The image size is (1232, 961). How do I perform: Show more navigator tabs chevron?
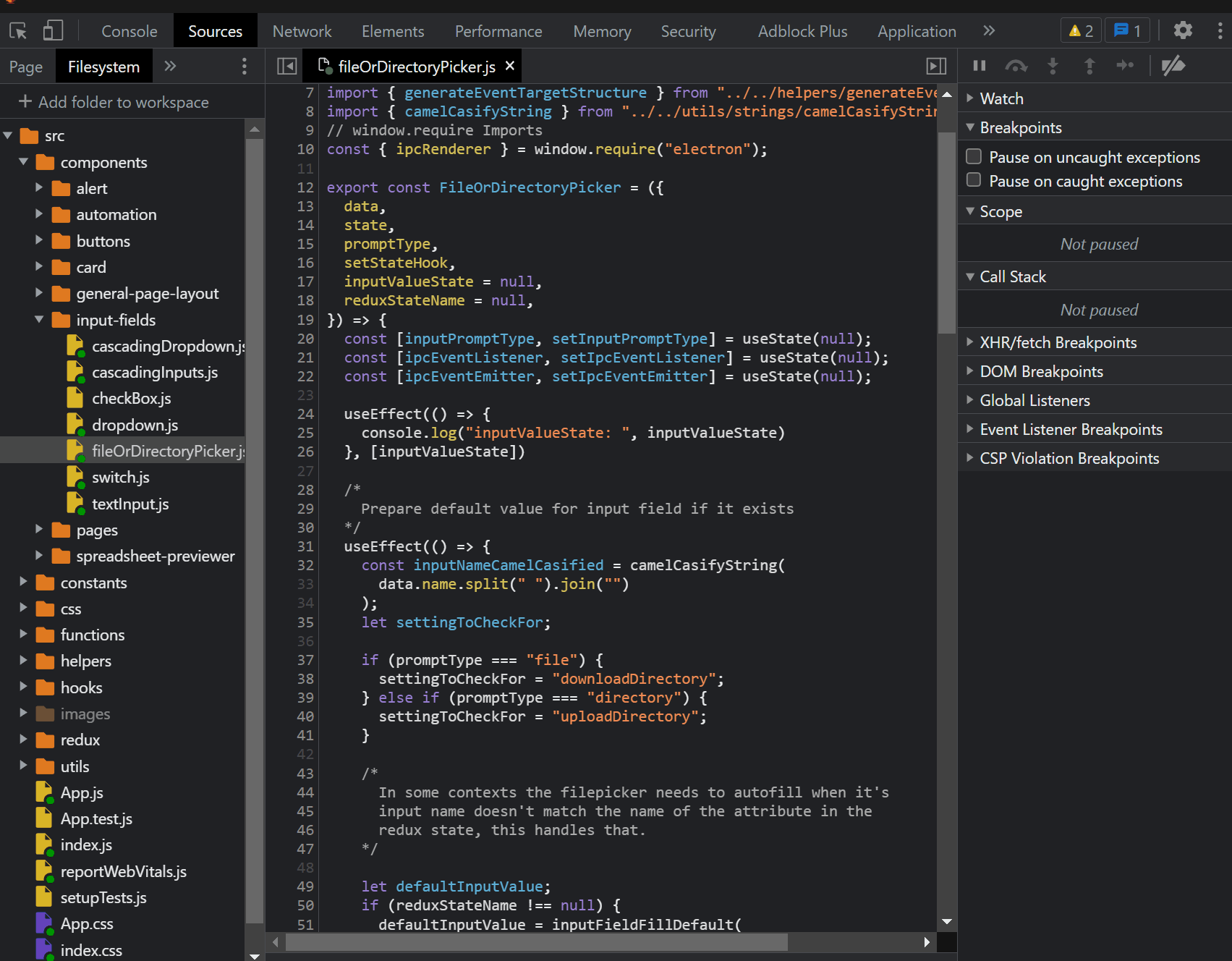(170, 67)
